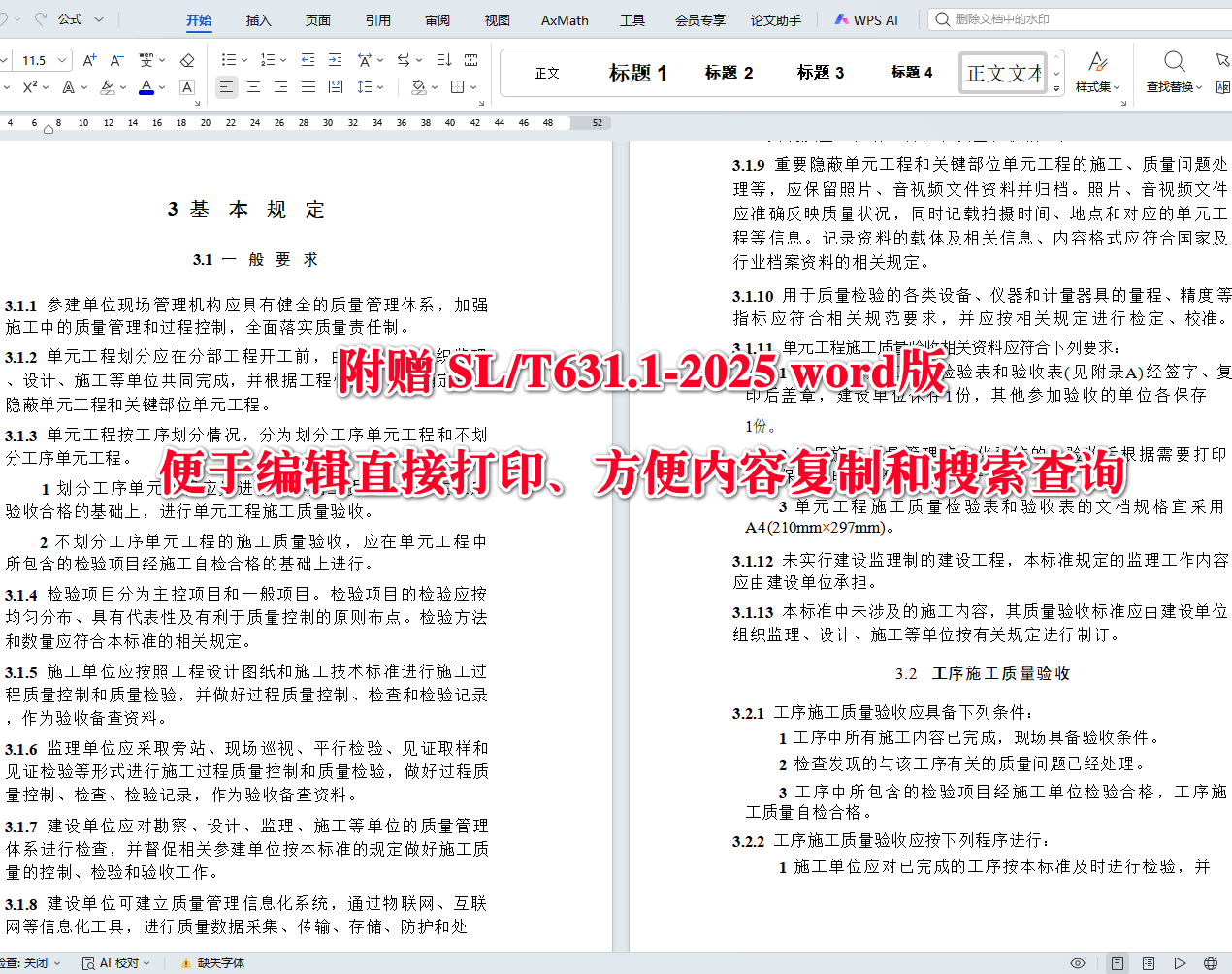The image size is (1232, 974).
Task: Open line spacing dropdown arrow
Action: [x=379, y=87]
